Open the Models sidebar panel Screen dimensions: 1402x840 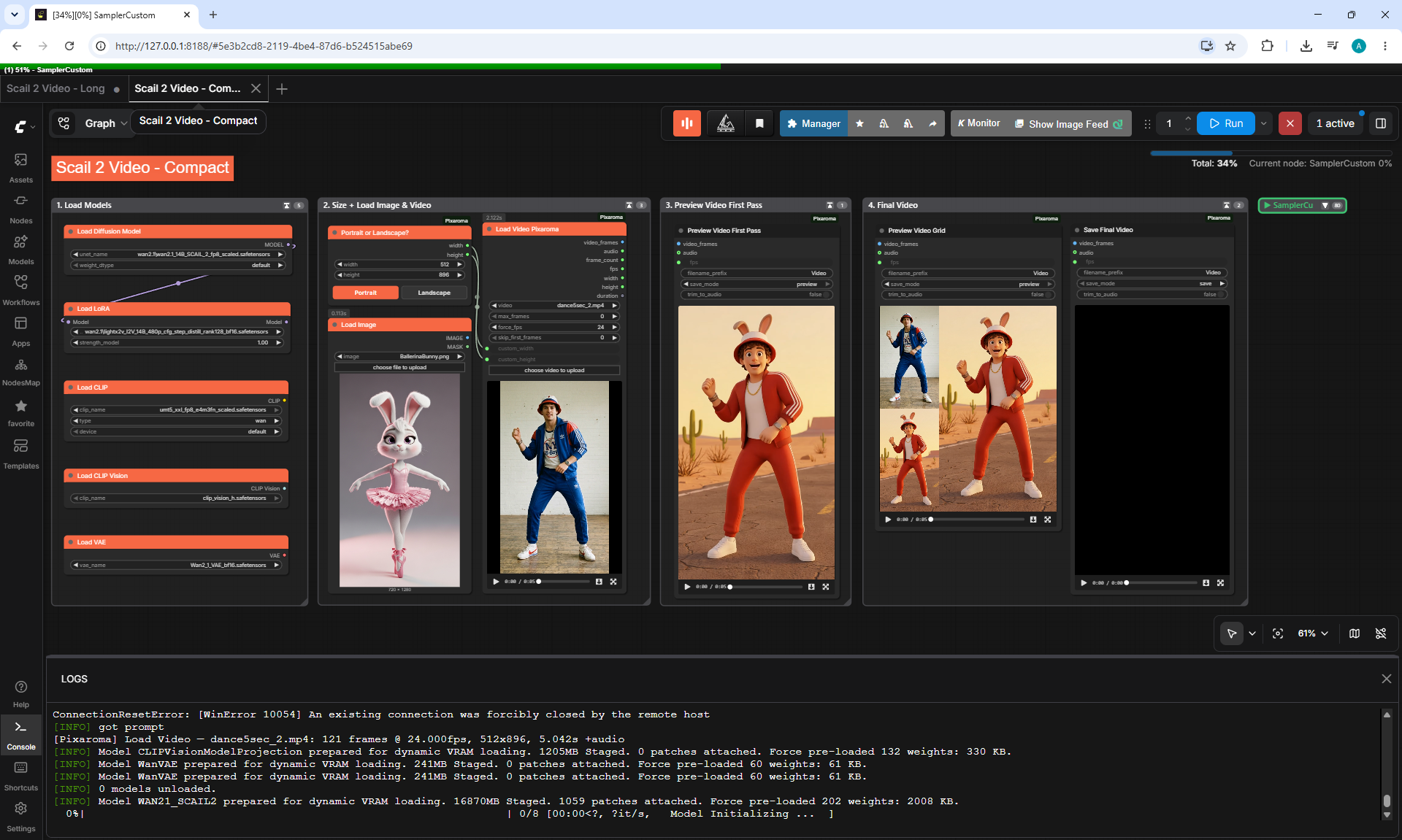[x=21, y=249]
